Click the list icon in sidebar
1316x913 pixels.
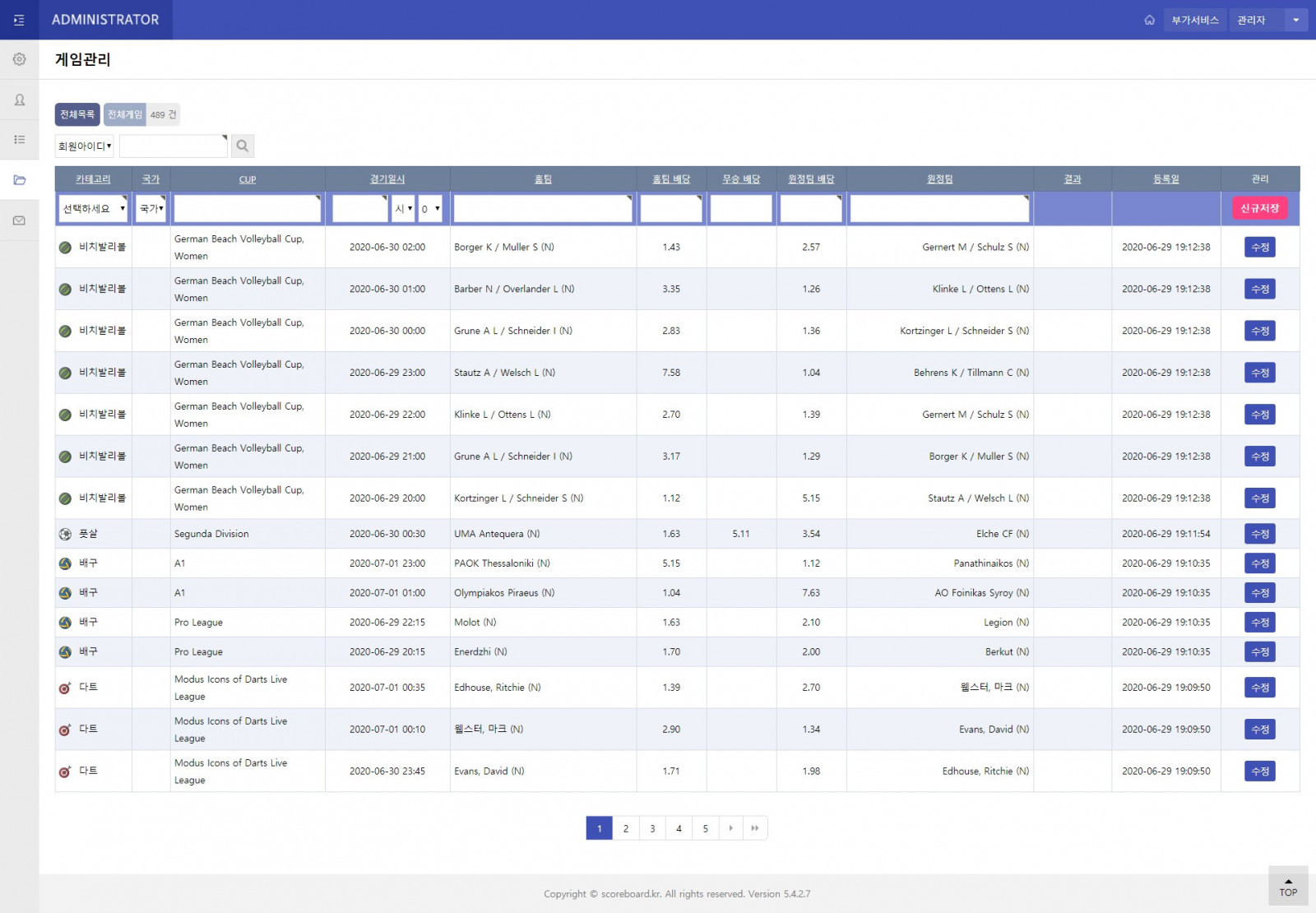pyautogui.click(x=19, y=140)
